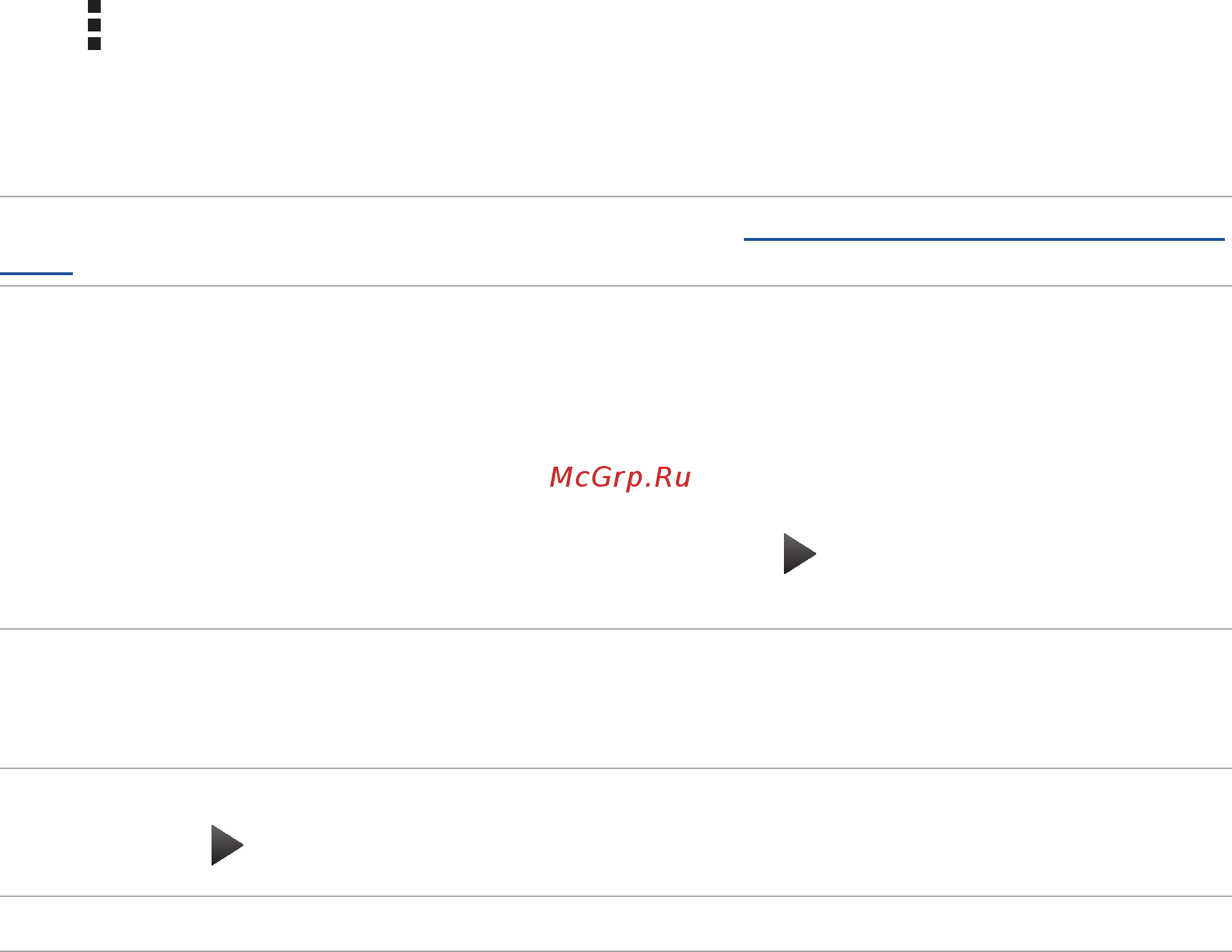This screenshot has width=1232, height=952.
Task: Click the play triangle in the lower-left row
Action: (x=227, y=845)
